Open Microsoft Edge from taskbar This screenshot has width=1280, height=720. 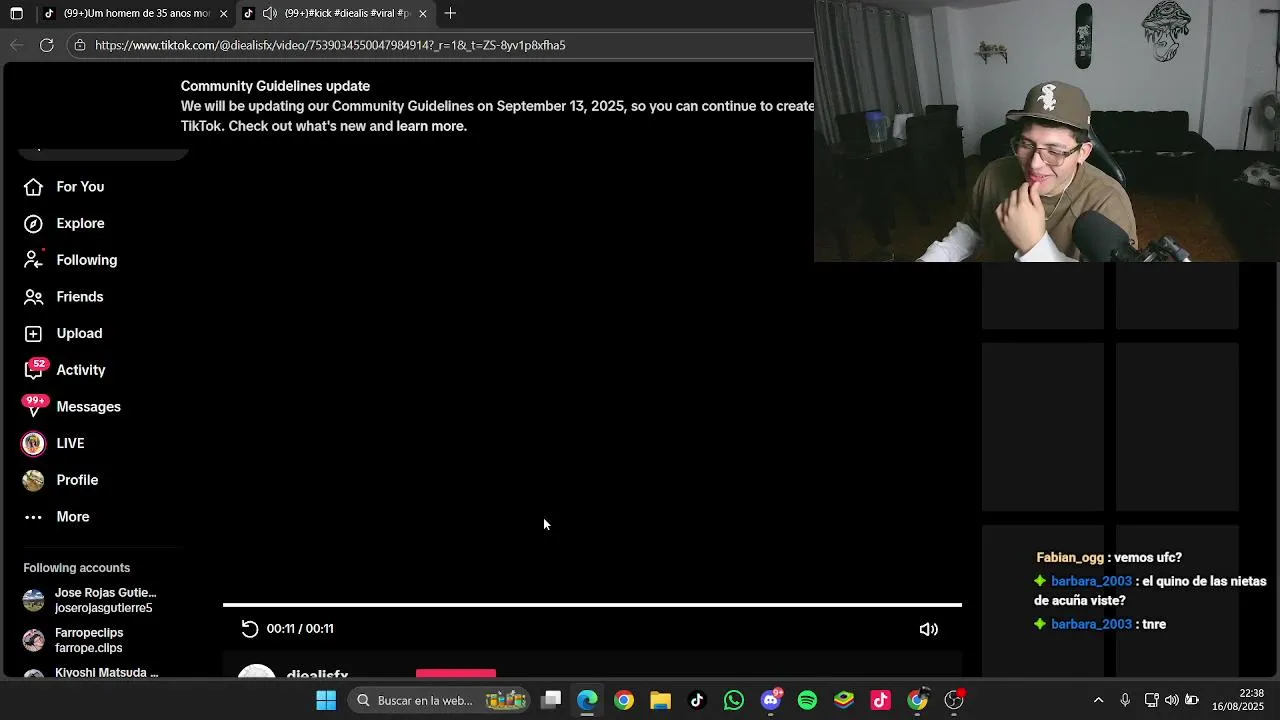[587, 700]
